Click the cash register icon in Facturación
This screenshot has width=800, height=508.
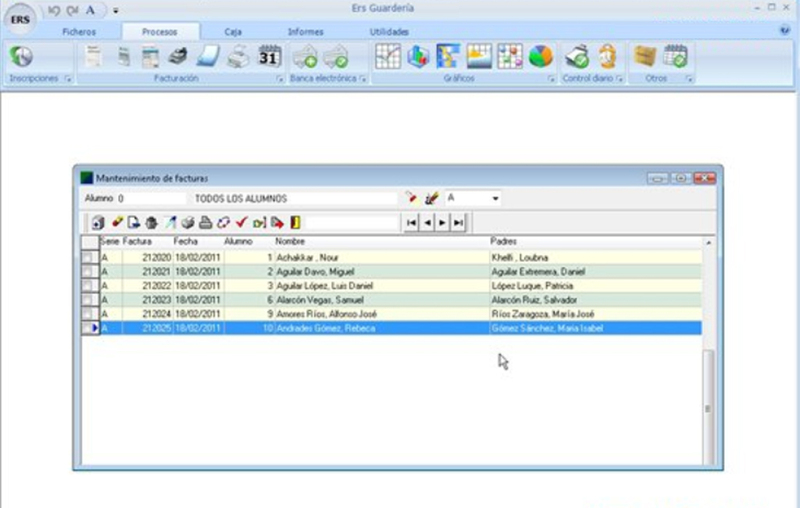click(x=178, y=56)
